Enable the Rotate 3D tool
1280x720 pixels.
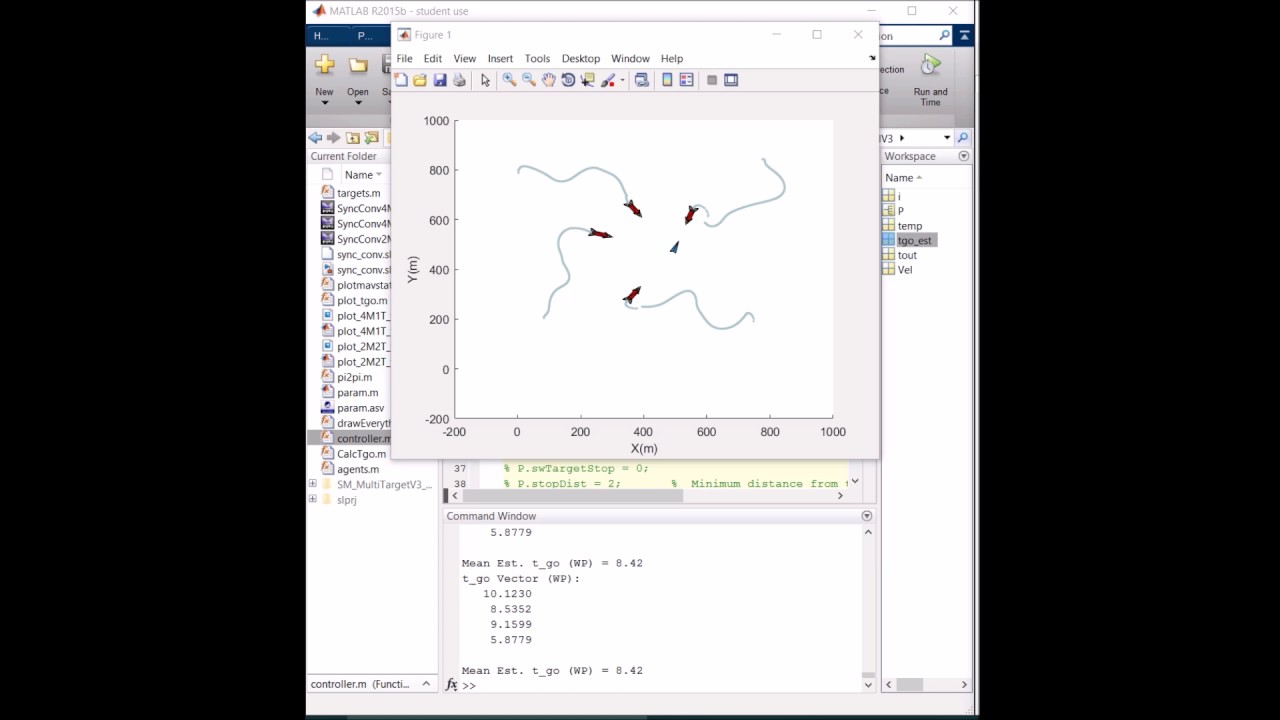coord(568,80)
